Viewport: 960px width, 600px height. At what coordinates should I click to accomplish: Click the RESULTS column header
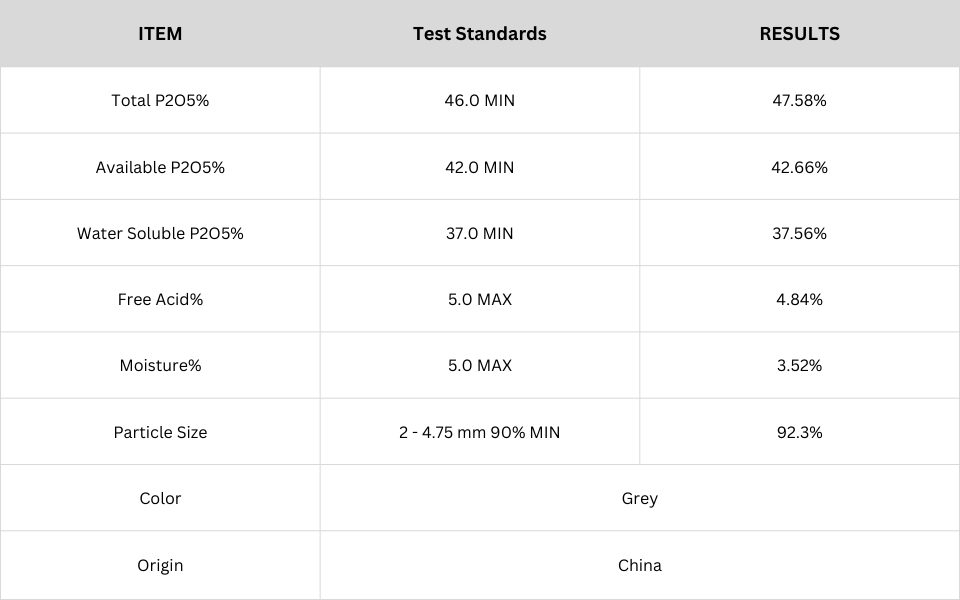point(800,34)
